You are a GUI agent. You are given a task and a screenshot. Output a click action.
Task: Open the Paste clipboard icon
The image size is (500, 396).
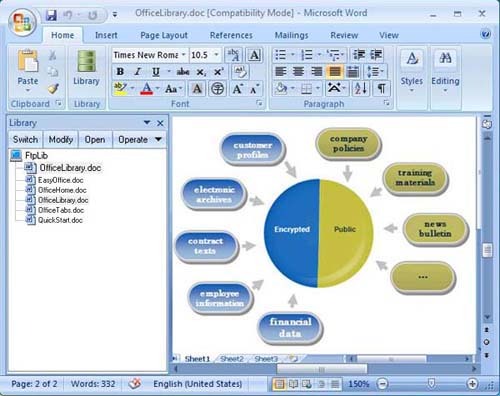28,60
